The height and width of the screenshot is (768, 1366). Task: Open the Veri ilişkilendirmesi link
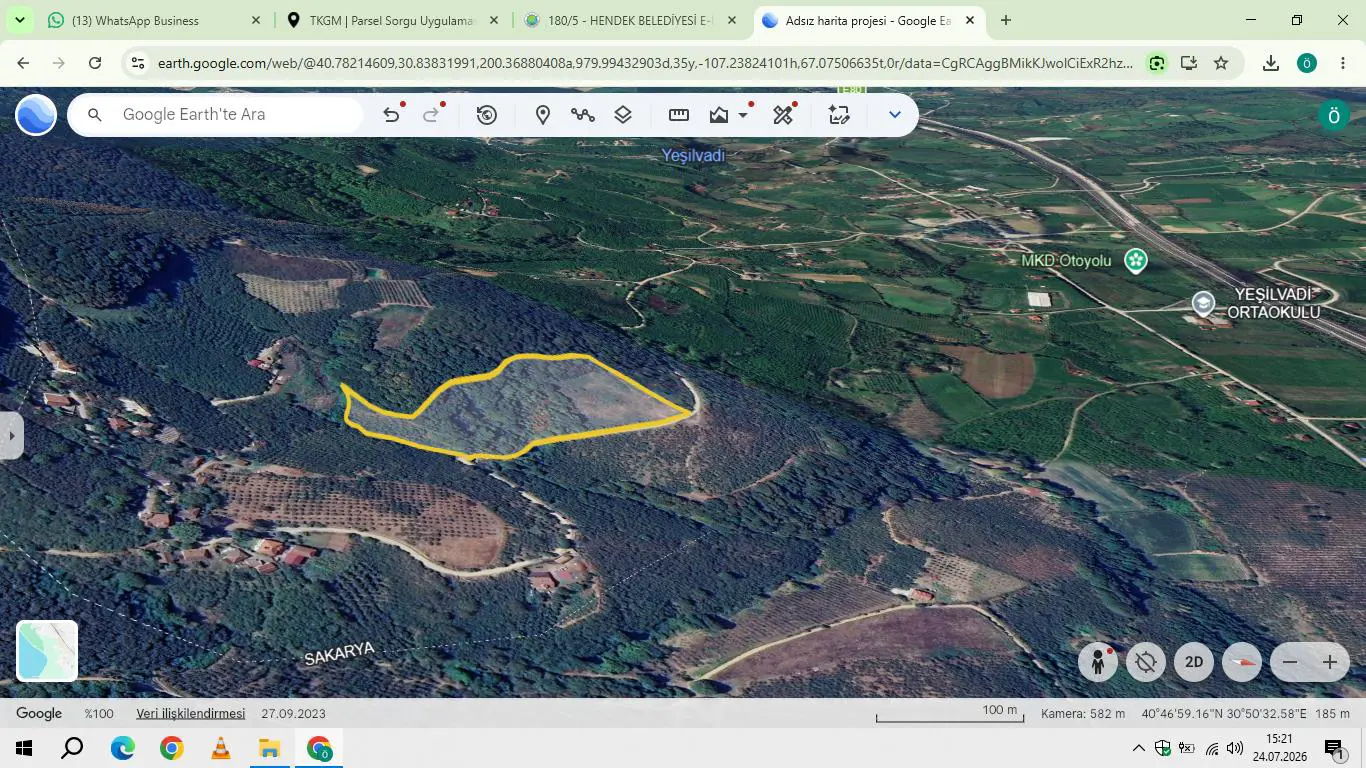click(x=191, y=713)
